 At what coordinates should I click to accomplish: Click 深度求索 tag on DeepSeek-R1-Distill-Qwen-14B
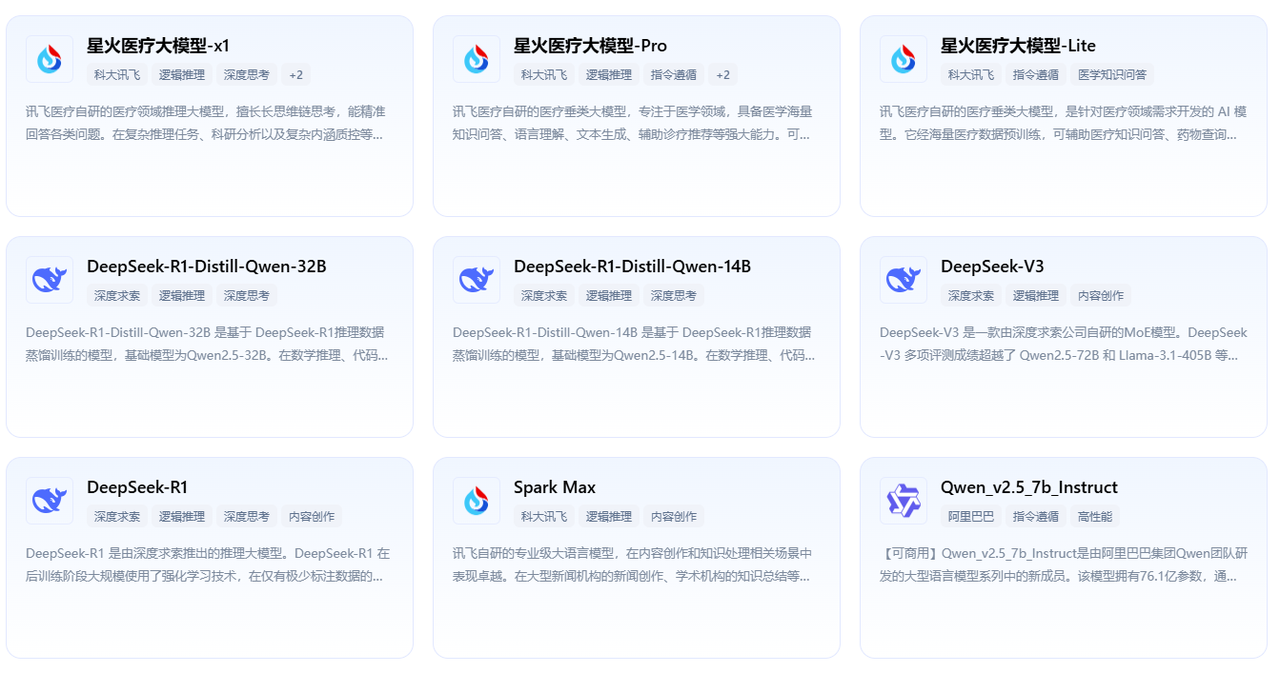click(x=544, y=296)
